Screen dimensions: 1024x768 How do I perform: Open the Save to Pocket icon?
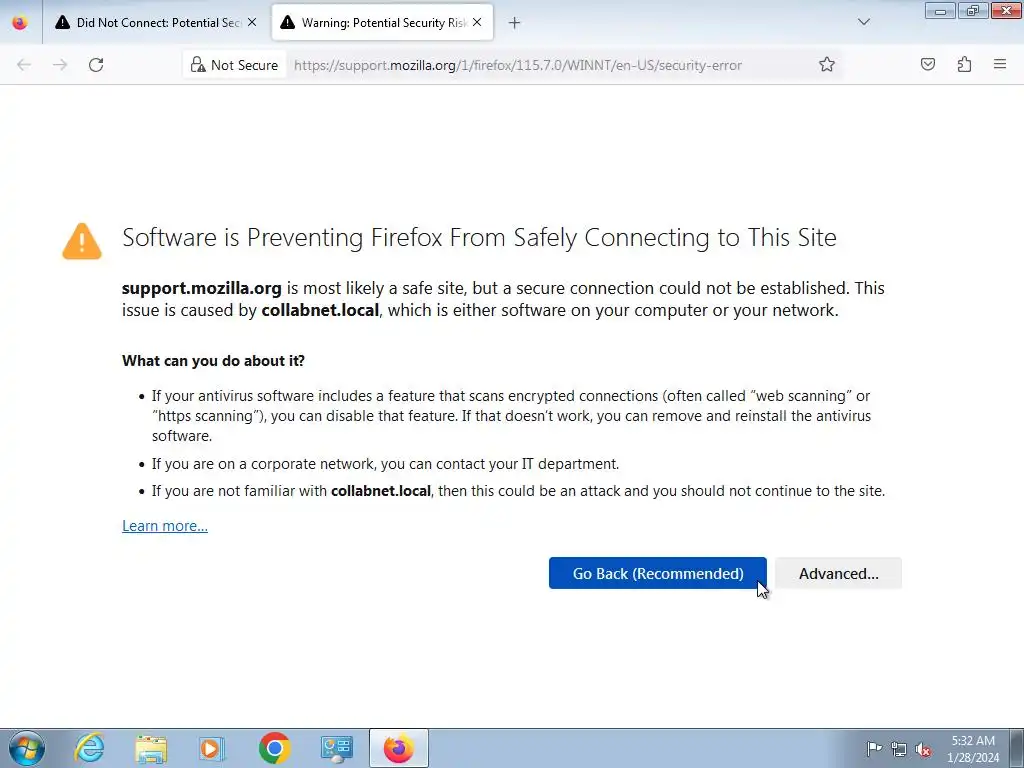pyautogui.click(x=928, y=65)
